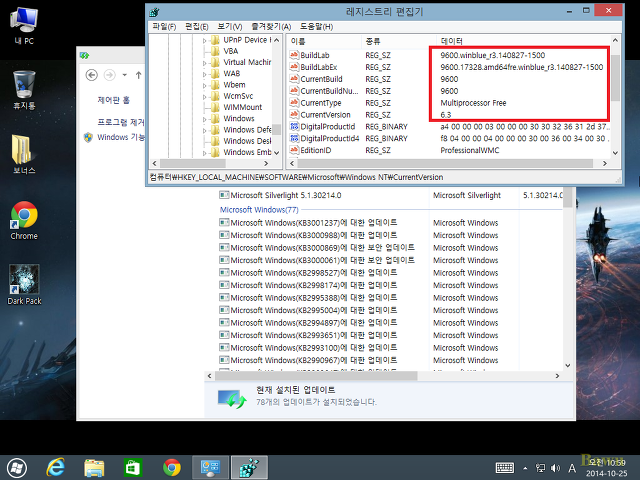Open the 파일(F) menu in Registry Editor
This screenshot has width=640, height=480.
(x=164, y=27)
